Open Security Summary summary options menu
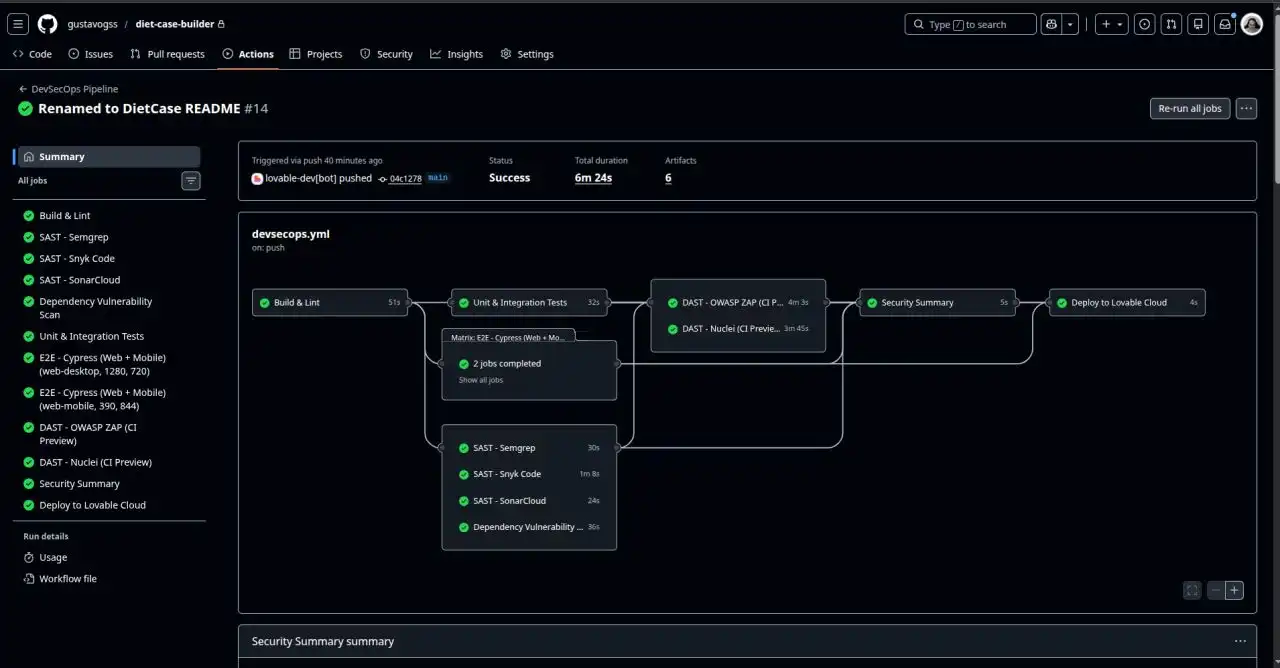The height and width of the screenshot is (668, 1280). [x=1240, y=641]
